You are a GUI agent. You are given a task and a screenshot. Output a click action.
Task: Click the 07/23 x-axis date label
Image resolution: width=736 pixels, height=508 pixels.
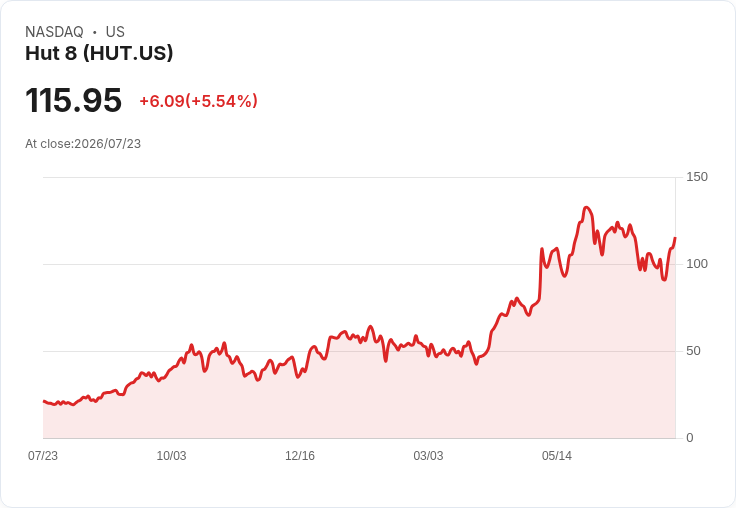pos(43,456)
